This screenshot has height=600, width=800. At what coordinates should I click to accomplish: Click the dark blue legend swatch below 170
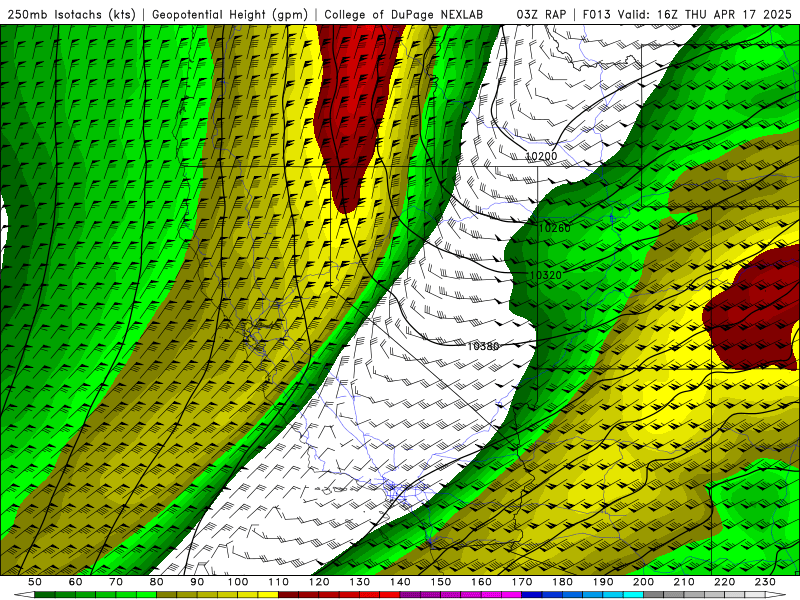532,595
